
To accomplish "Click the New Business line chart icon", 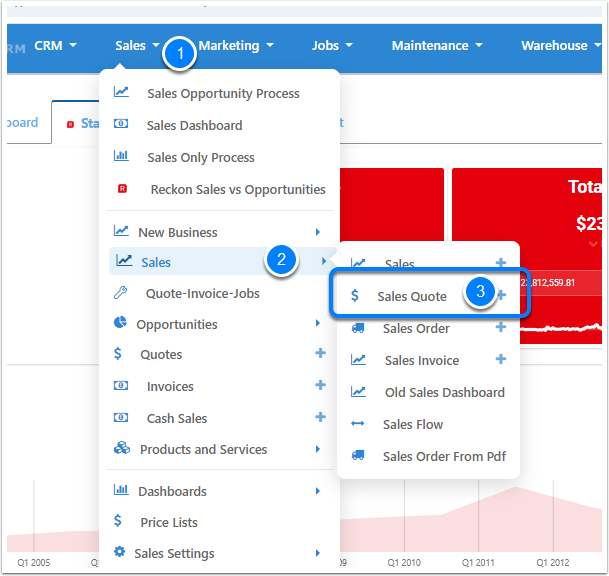I will pos(121,231).
